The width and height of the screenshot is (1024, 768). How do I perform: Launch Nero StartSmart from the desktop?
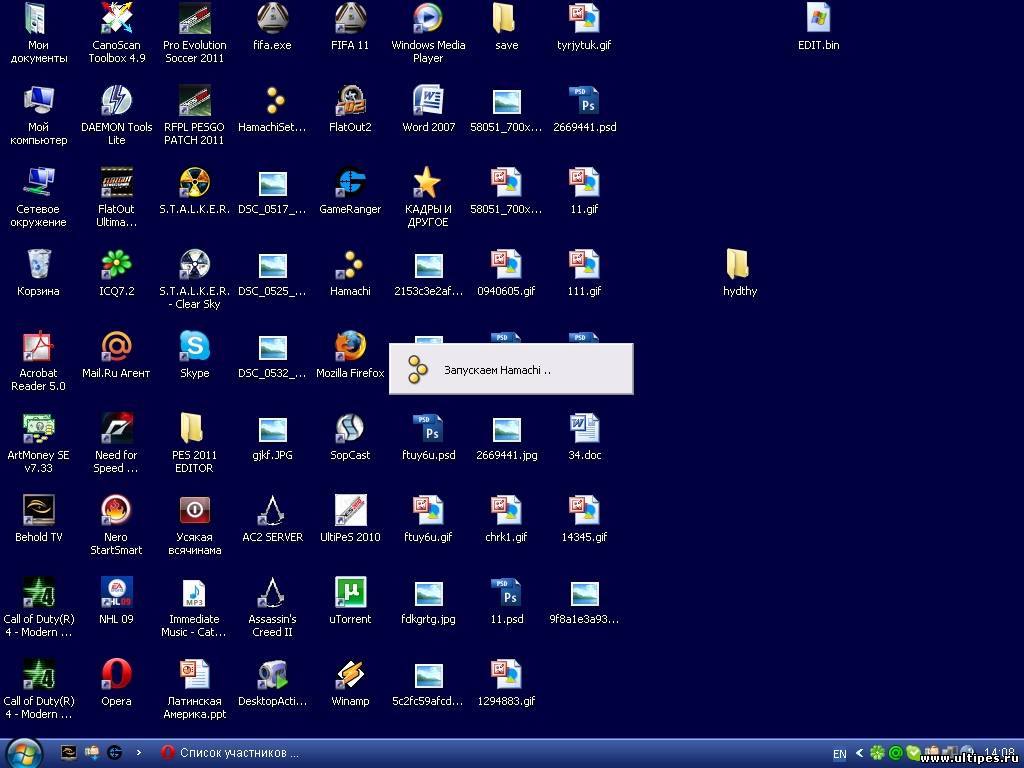[116, 512]
